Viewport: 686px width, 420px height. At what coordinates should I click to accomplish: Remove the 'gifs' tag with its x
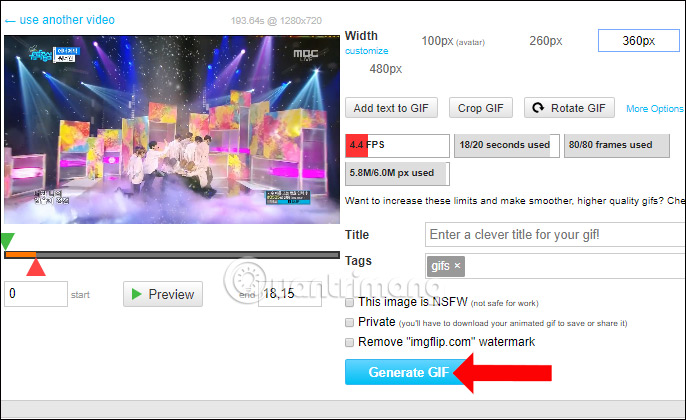tap(457, 265)
